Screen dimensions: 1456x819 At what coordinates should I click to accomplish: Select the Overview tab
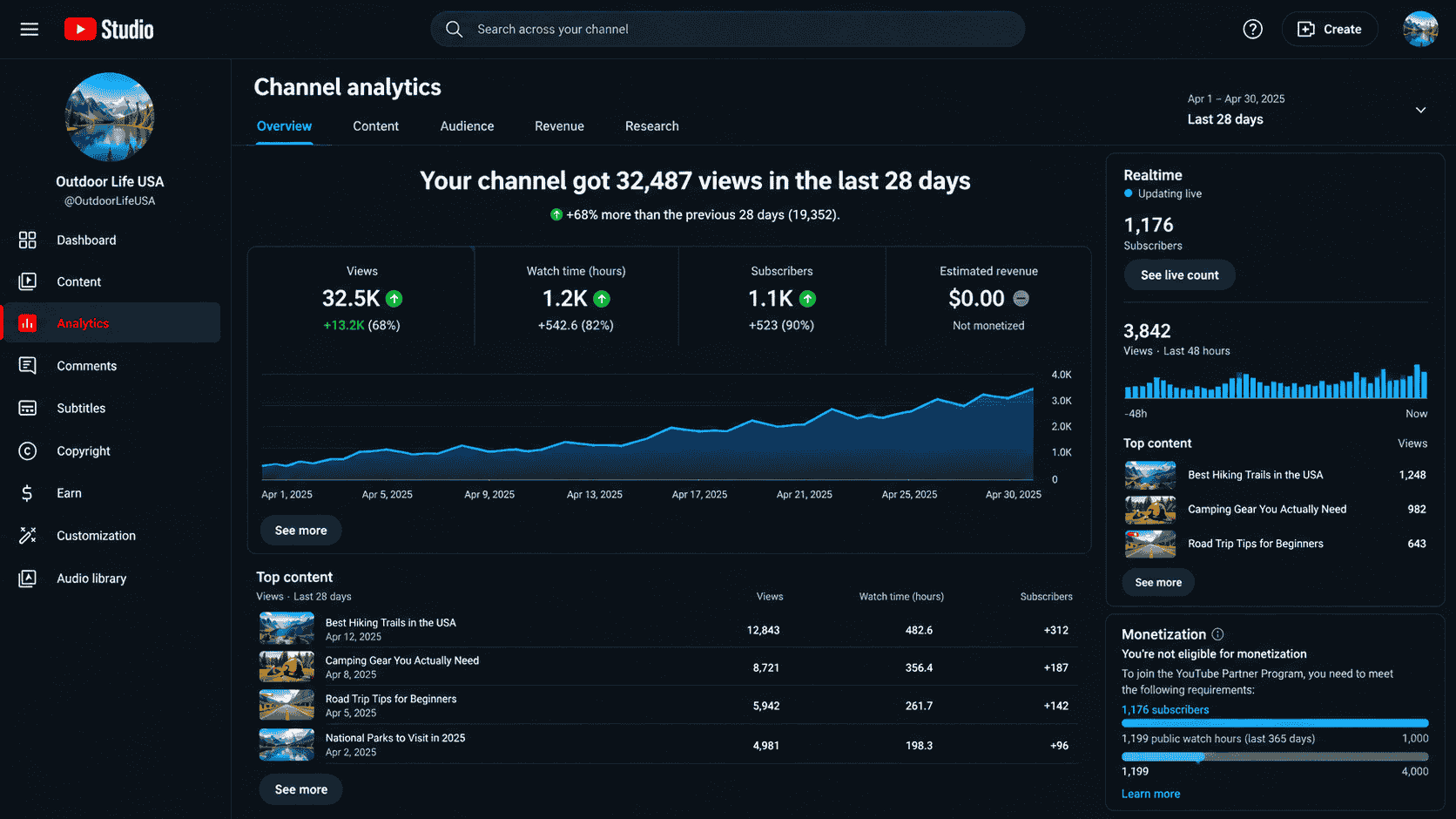tap(284, 126)
